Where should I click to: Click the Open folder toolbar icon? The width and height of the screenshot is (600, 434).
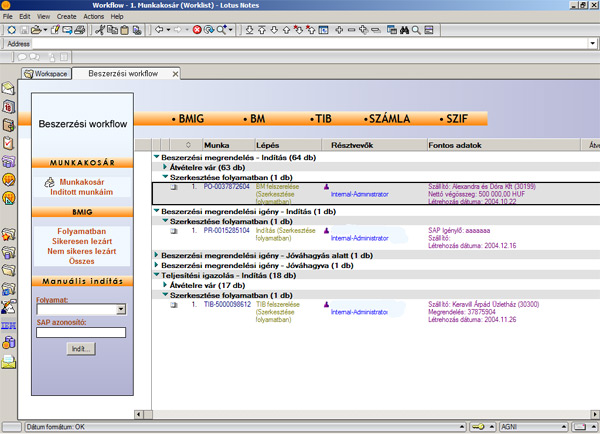(36, 30)
